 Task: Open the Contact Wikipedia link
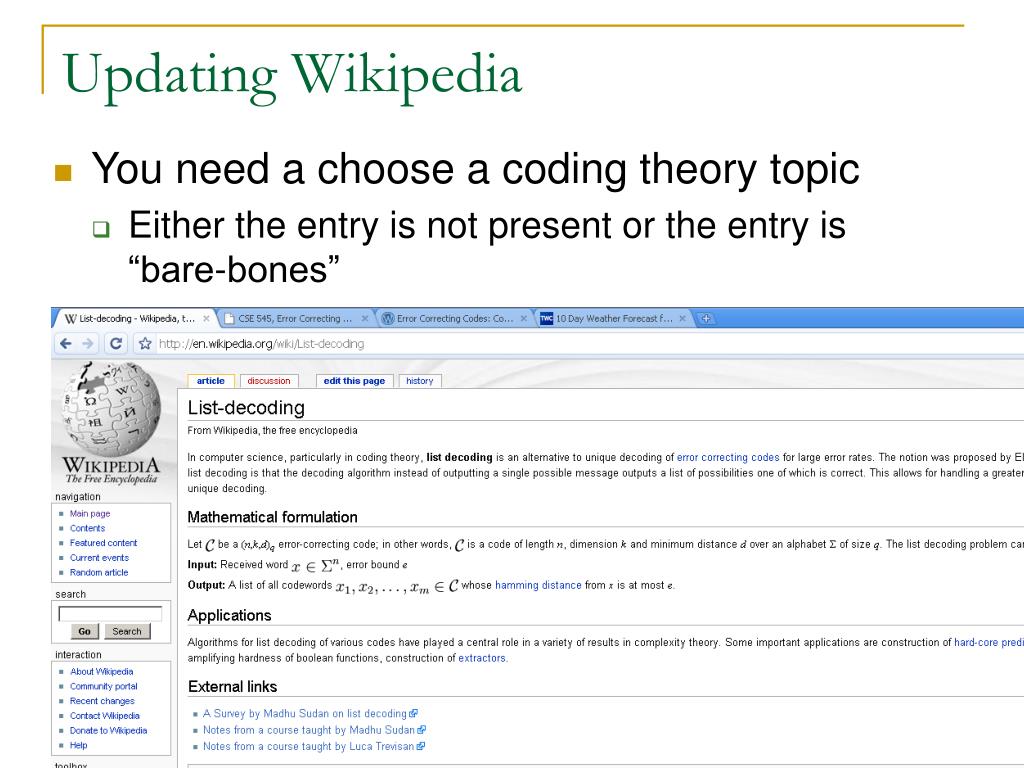105,716
